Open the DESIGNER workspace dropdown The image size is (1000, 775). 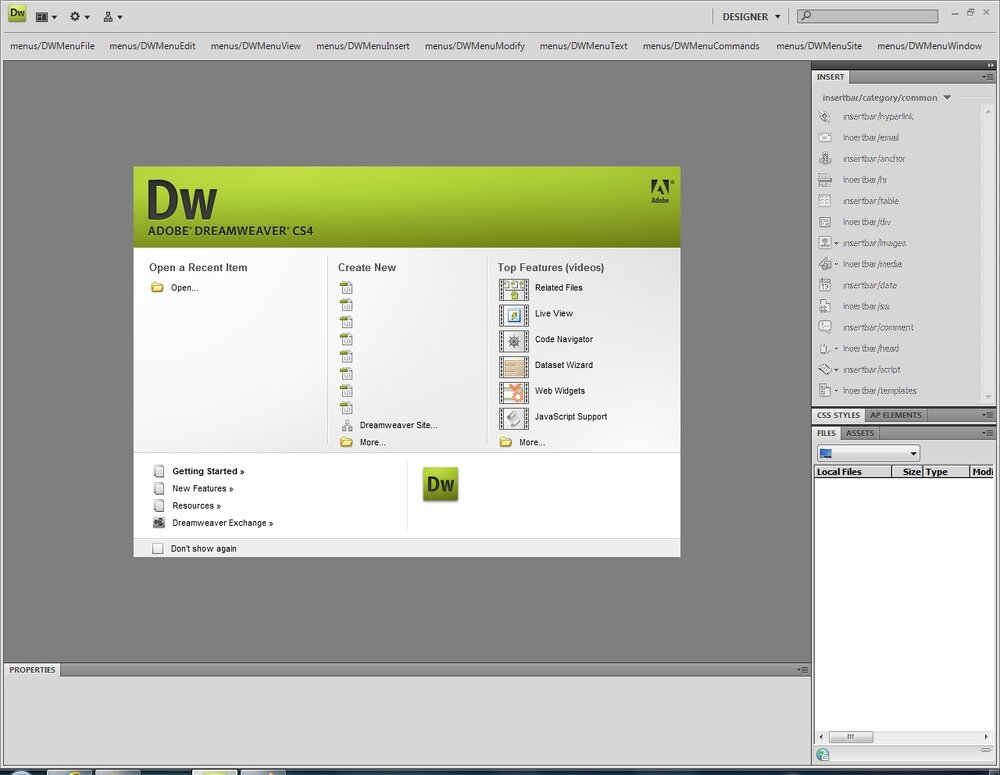[x=751, y=17]
